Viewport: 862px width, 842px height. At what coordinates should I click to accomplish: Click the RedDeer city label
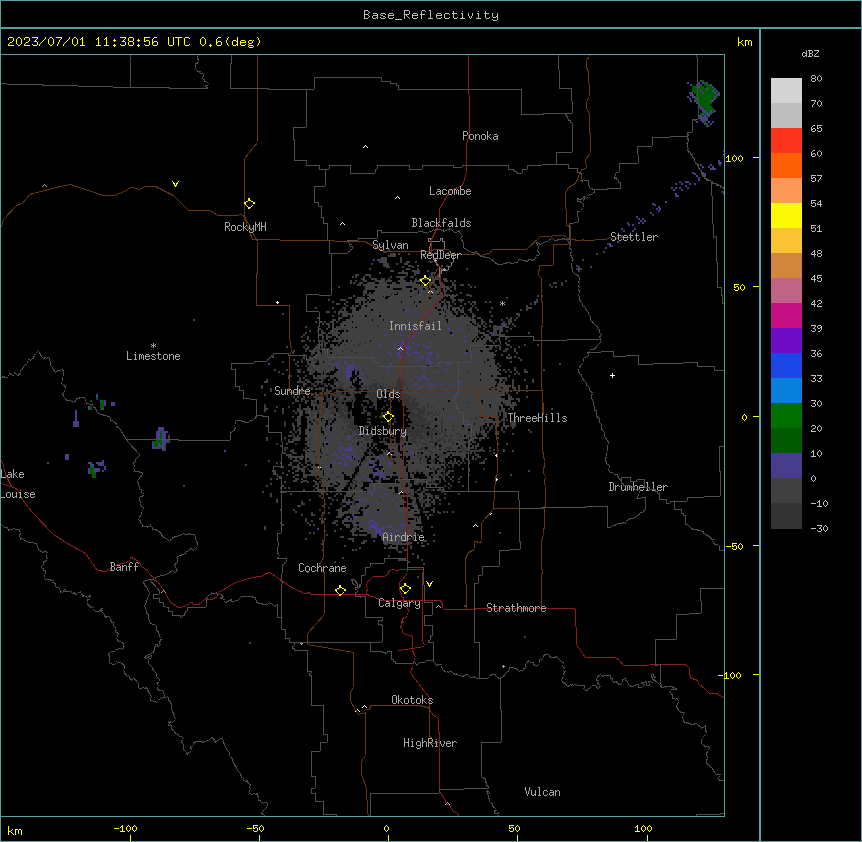[x=440, y=255]
